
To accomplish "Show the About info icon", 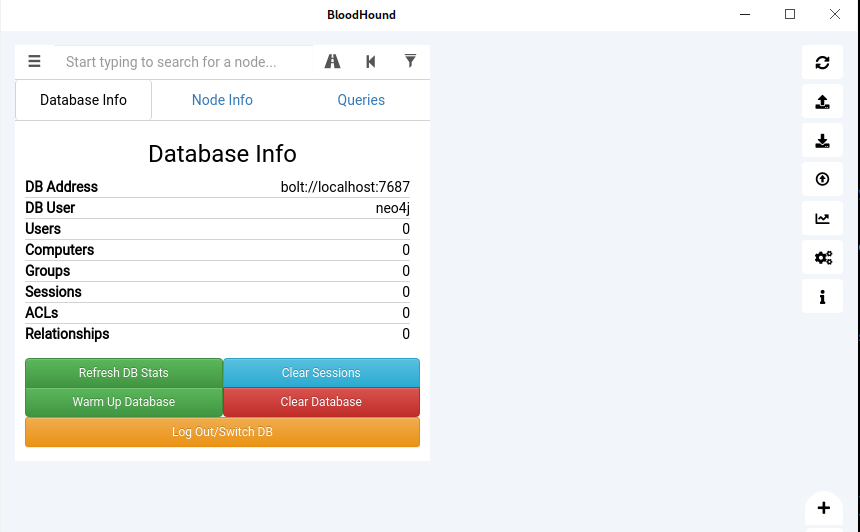I will [x=822, y=296].
